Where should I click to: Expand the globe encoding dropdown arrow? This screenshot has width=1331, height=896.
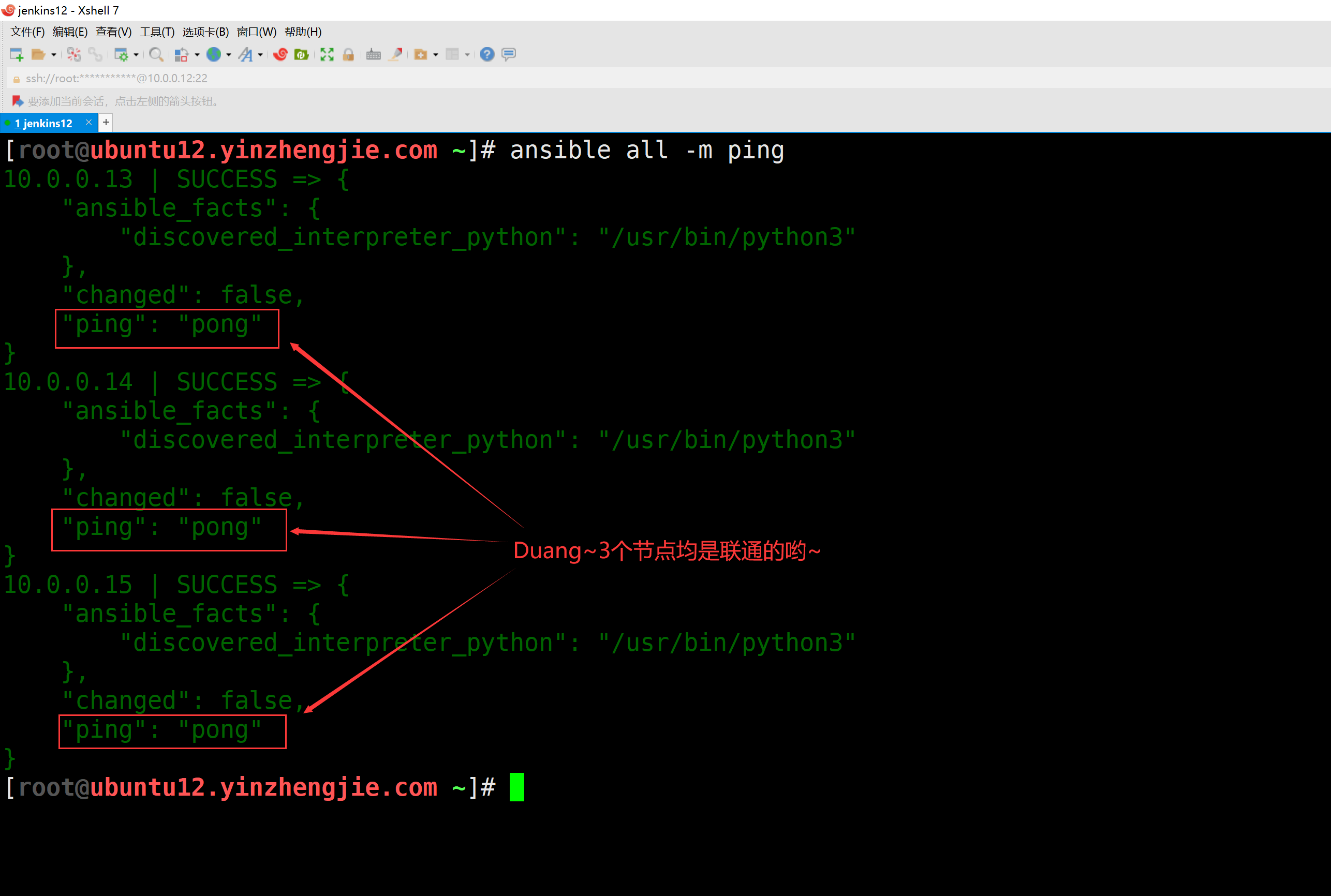[x=229, y=55]
